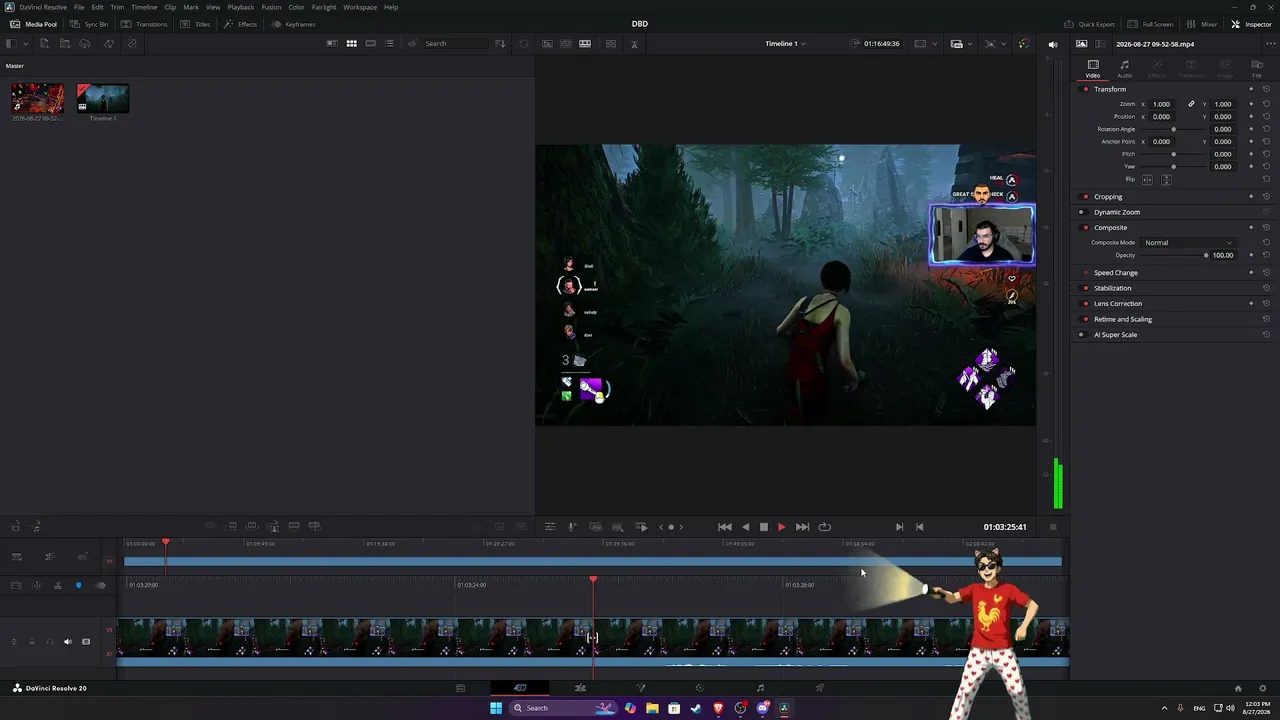Toggle loop playback
This screenshot has width=1280, height=720.
coord(824,527)
